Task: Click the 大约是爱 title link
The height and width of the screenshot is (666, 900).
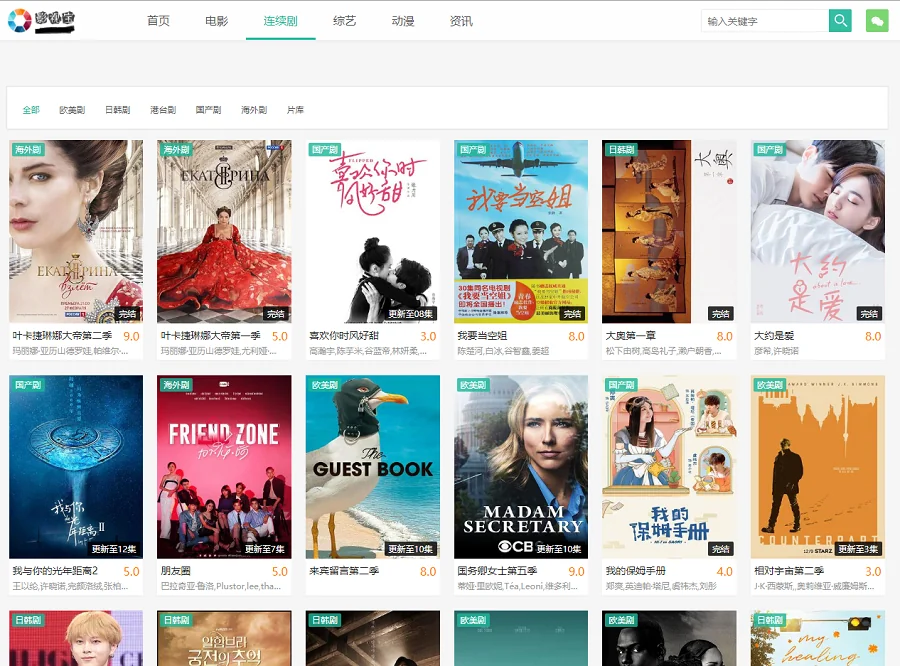Action: (x=774, y=336)
